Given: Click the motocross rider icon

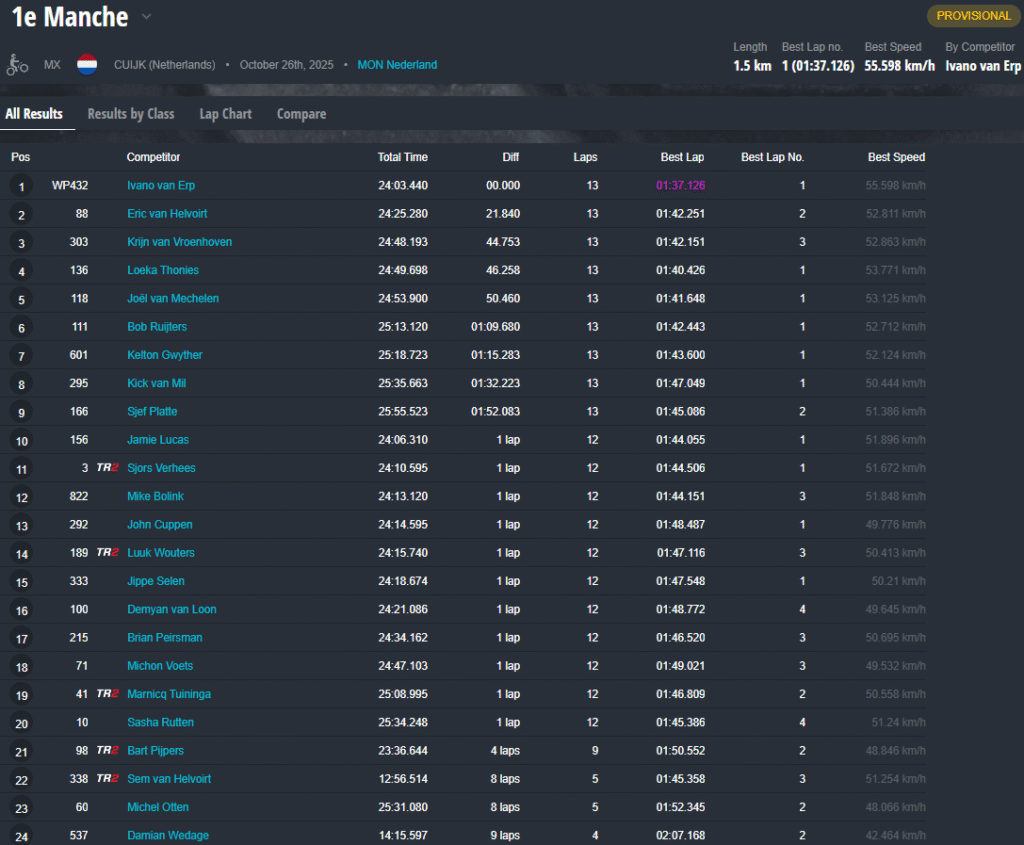Looking at the screenshot, I should [17, 65].
